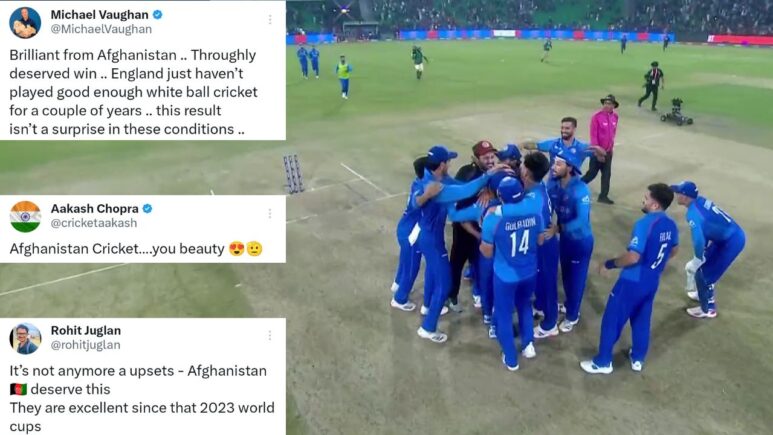Screen dimensions: 773x435
Task: Open the @MichaelVaughan handle link
Action: tap(101, 29)
